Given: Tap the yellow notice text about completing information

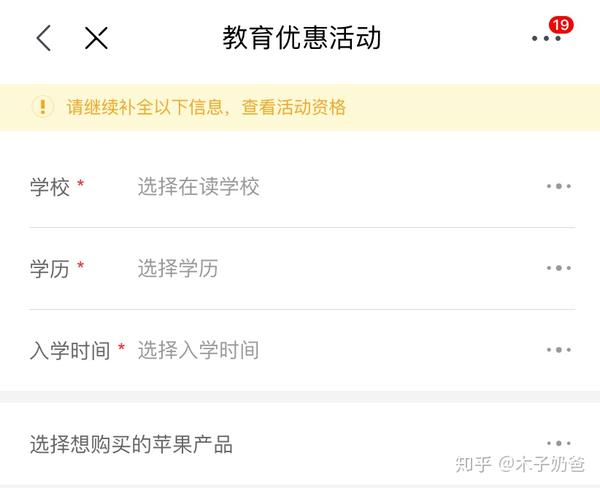Looking at the screenshot, I should (x=206, y=107).
